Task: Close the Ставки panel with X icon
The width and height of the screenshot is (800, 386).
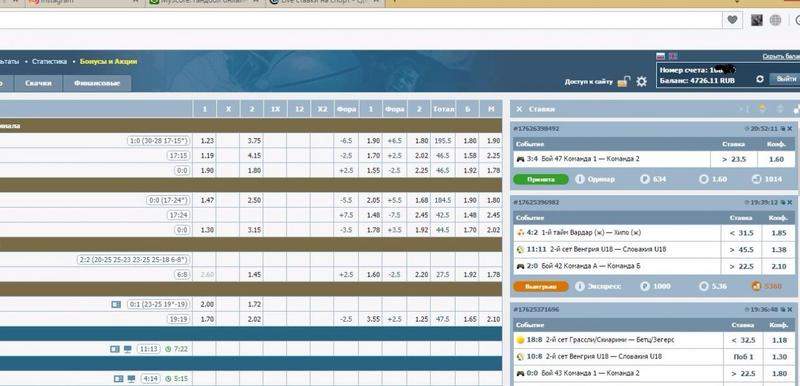Action: [519, 109]
